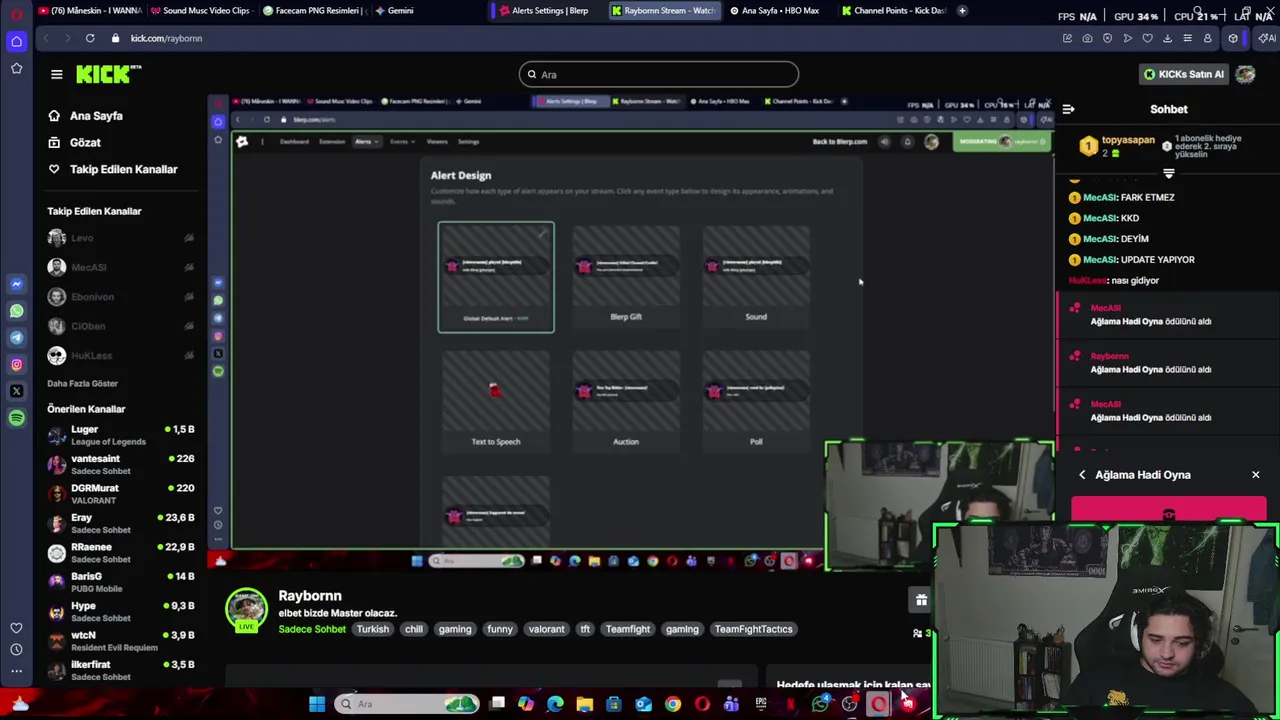Select the Turkish tag

coord(373,629)
